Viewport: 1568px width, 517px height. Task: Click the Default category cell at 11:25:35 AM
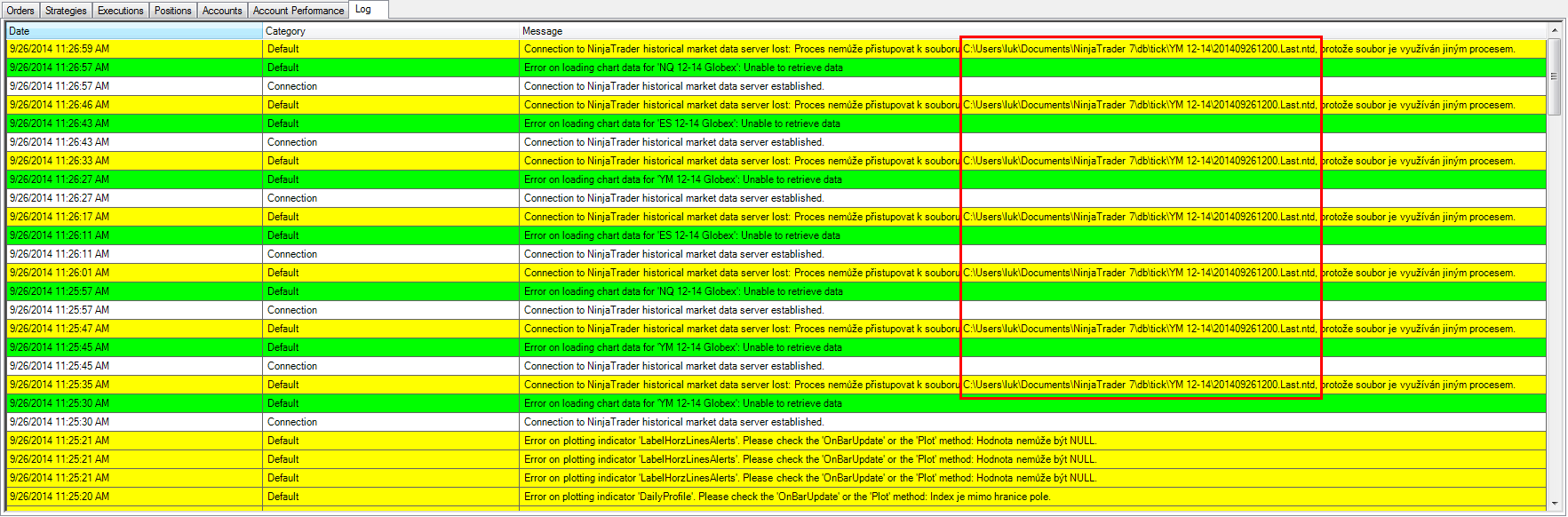pyautogui.click(x=391, y=385)
